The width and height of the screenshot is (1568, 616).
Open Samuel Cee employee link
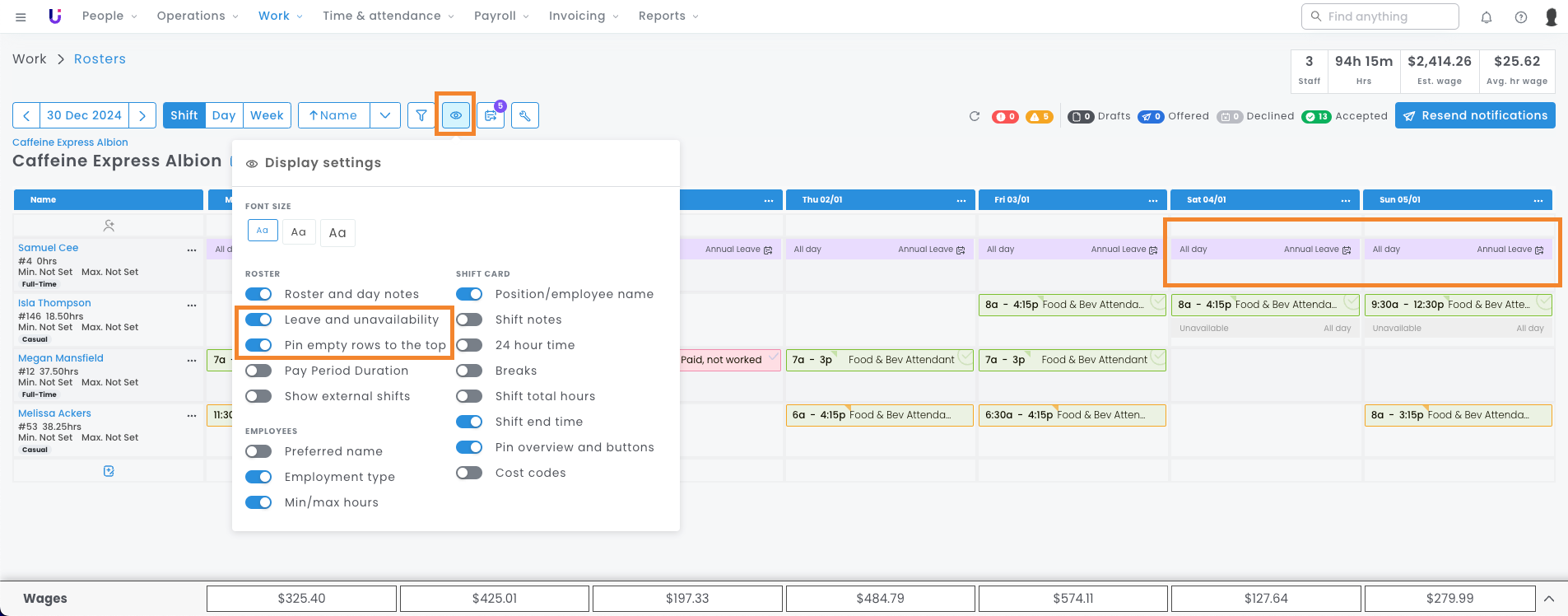[x=49, y=248]
